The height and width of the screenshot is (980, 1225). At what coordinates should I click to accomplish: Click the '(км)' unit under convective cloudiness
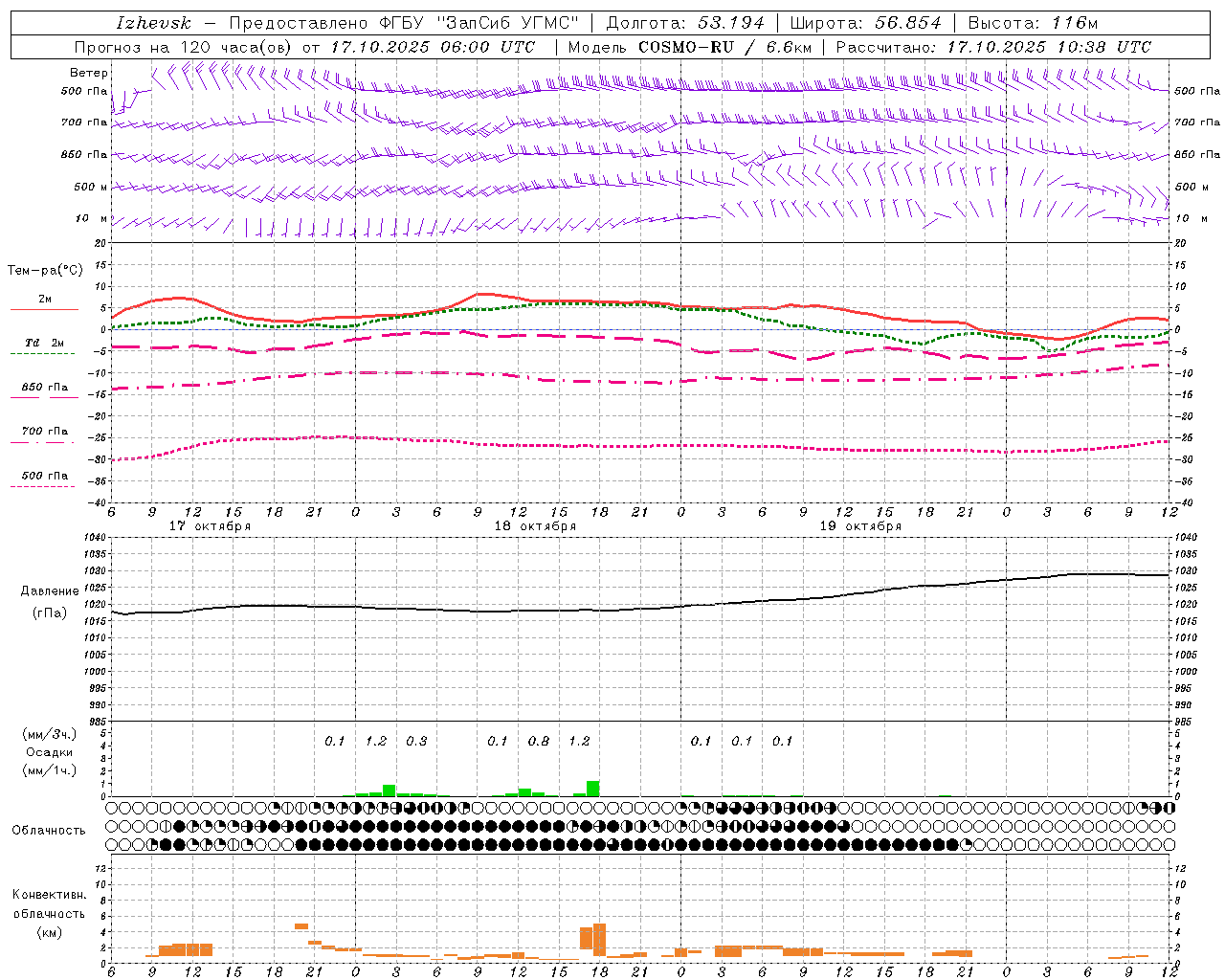point(49,932)
